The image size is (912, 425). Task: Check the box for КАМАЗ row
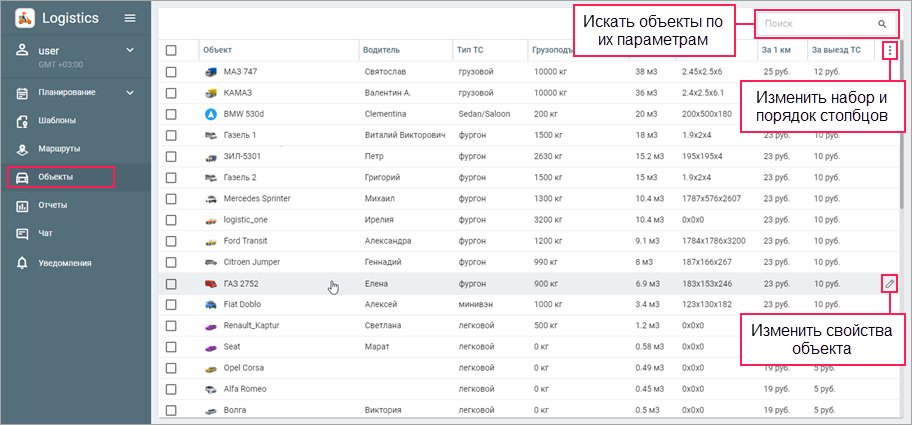pyautogui.click(x=171, y=93)
